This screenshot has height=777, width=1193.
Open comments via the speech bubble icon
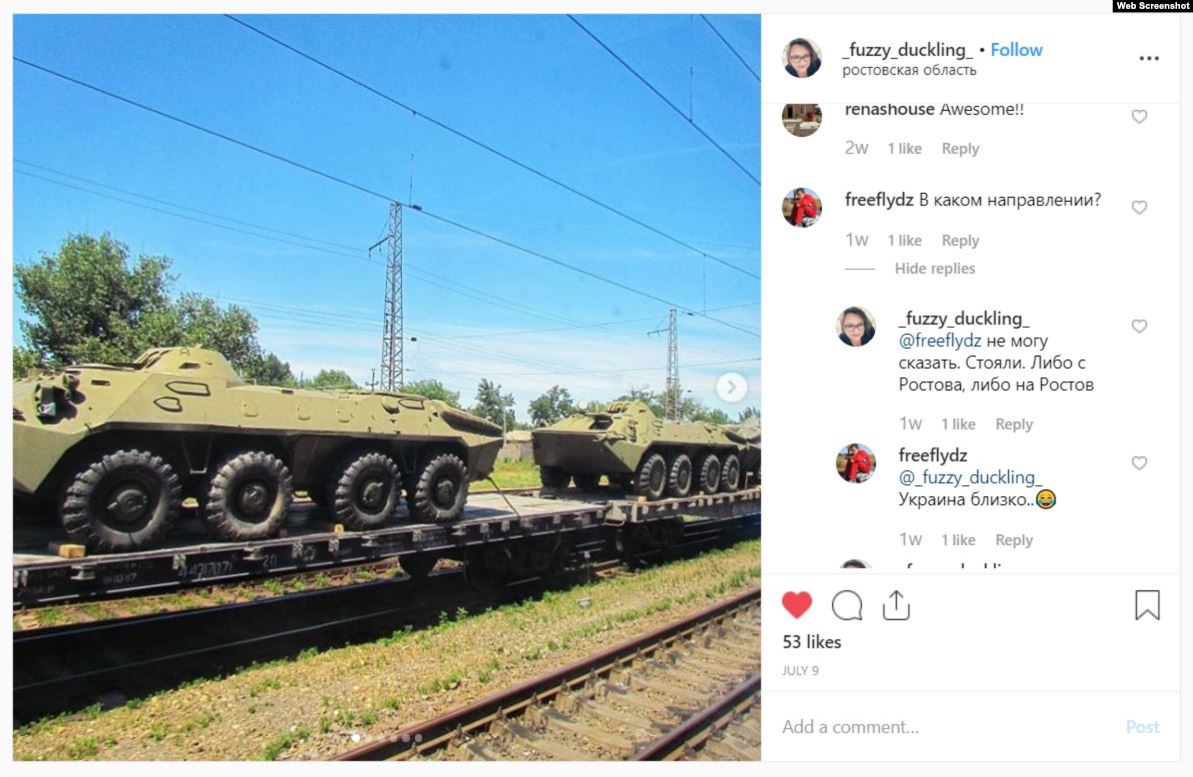pos(847,606)
